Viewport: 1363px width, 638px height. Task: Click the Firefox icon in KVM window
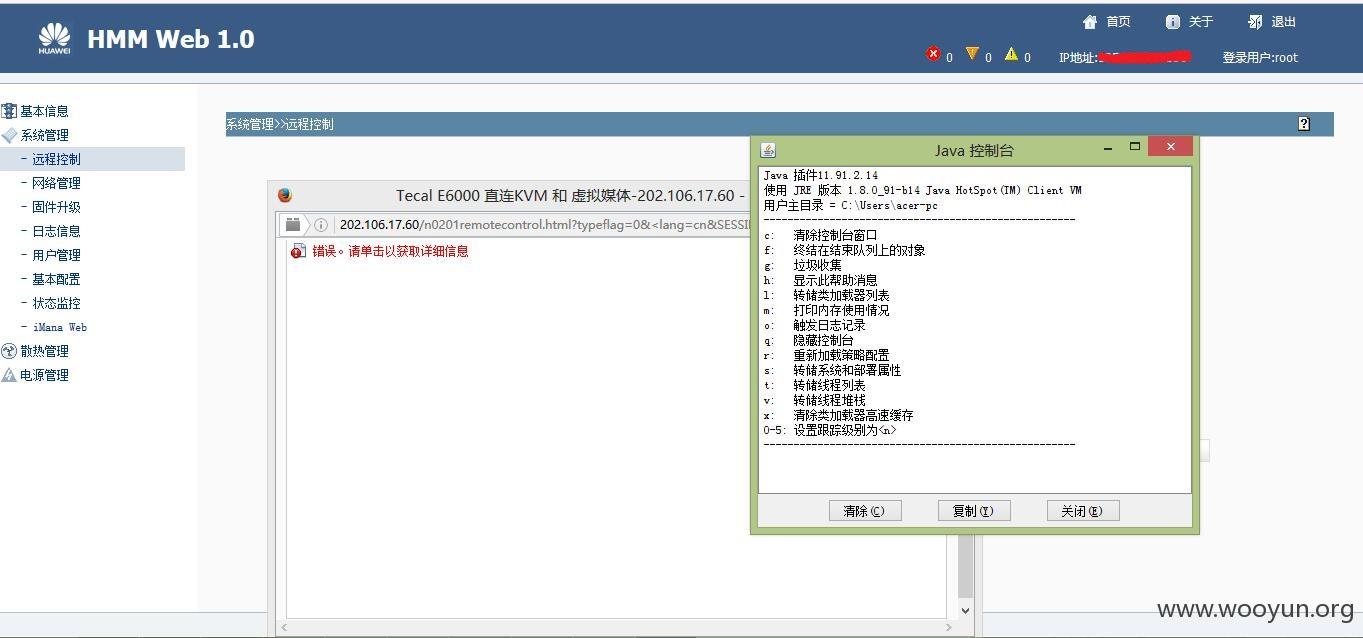[285, 196]
